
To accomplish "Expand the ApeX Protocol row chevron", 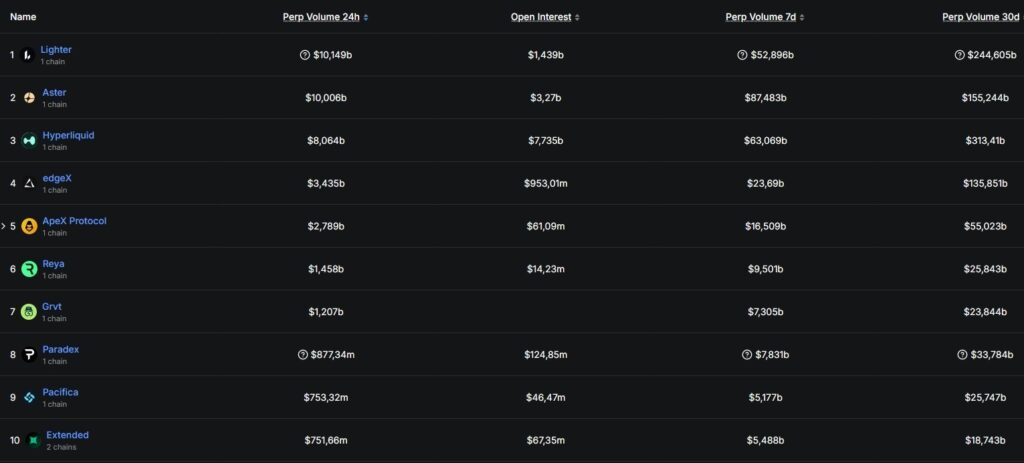I will pos(4,226).
